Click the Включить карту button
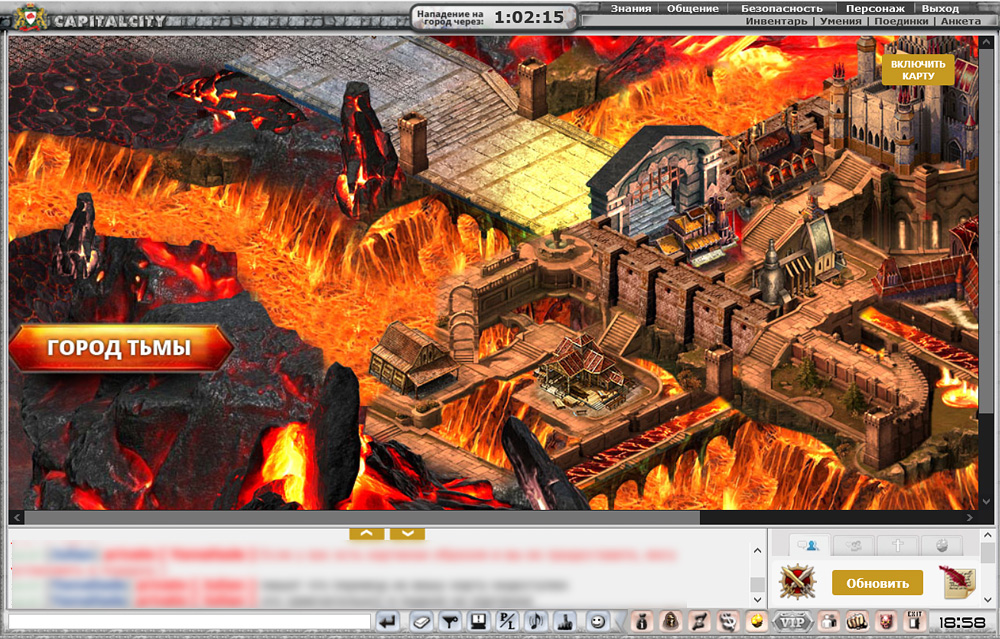This screenshot has height=639, width=1000. click(x=917, y=69)
